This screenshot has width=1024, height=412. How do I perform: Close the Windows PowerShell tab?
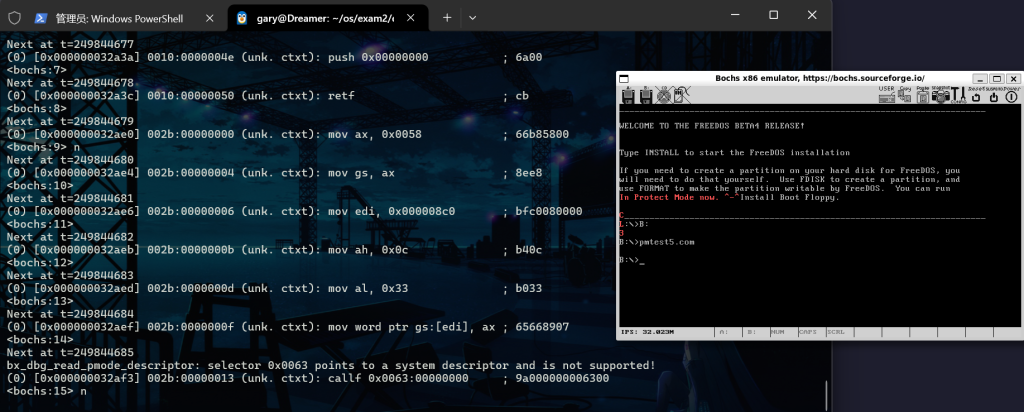209,18
